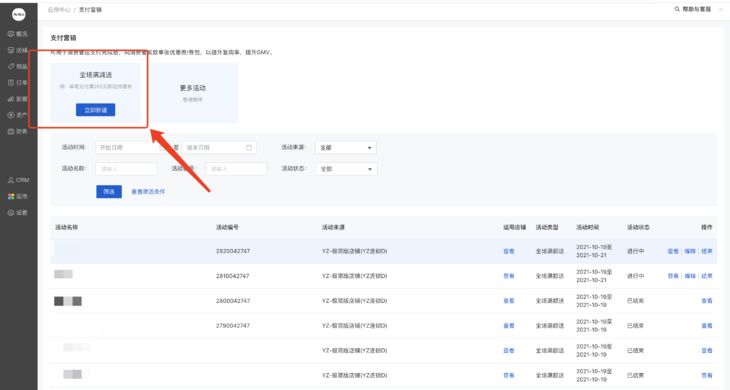Viewport: 730px width, 390px height.
Task: Open the 财务 finance sidebar item
Action: pos(18,131)
